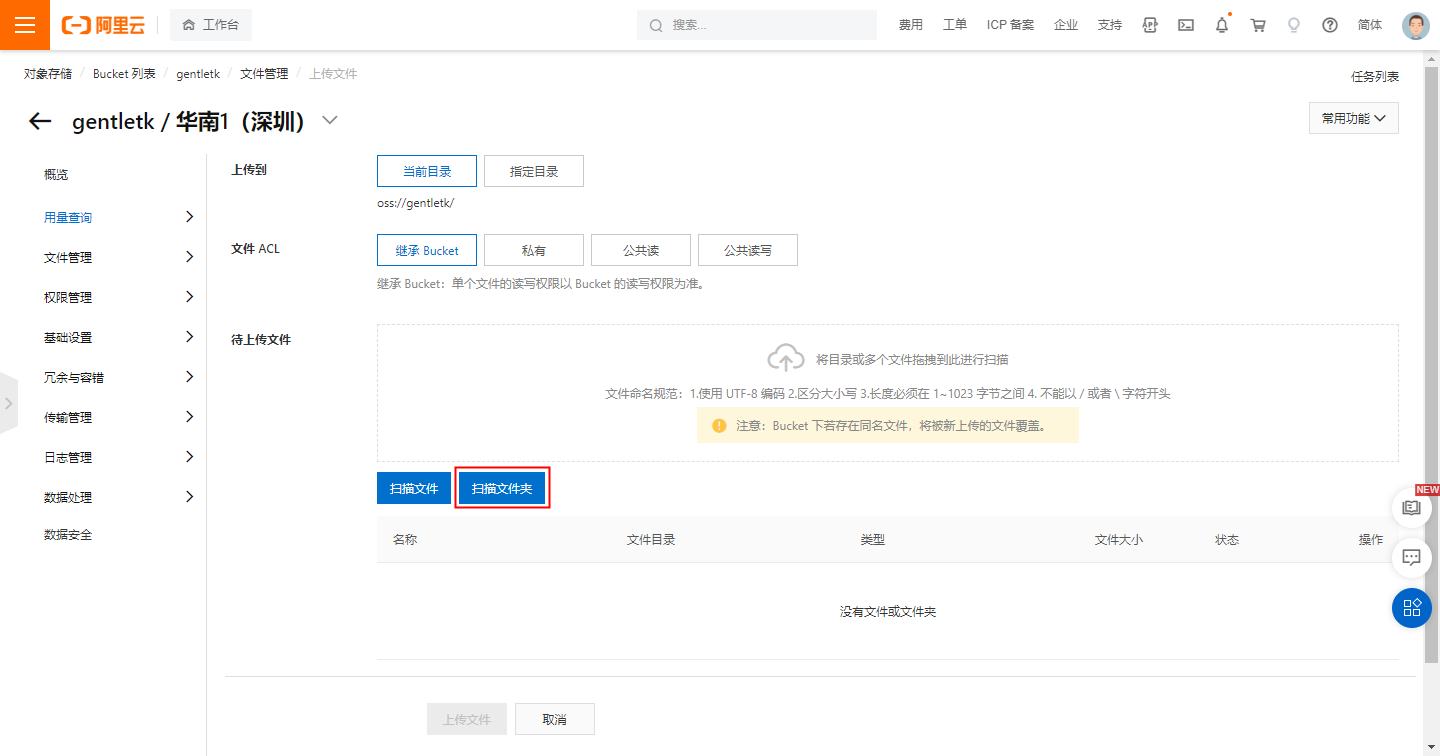Expand the 文件管理 sidebar section
This screenshot has width=1440, height=756.
118,257
